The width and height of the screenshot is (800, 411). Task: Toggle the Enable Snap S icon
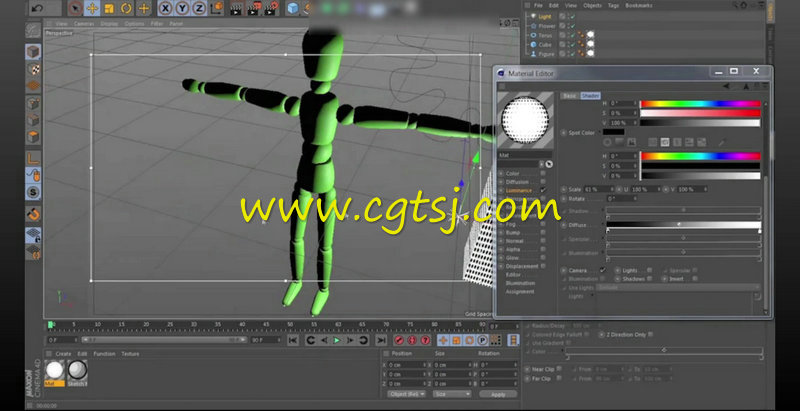[34, 192]
